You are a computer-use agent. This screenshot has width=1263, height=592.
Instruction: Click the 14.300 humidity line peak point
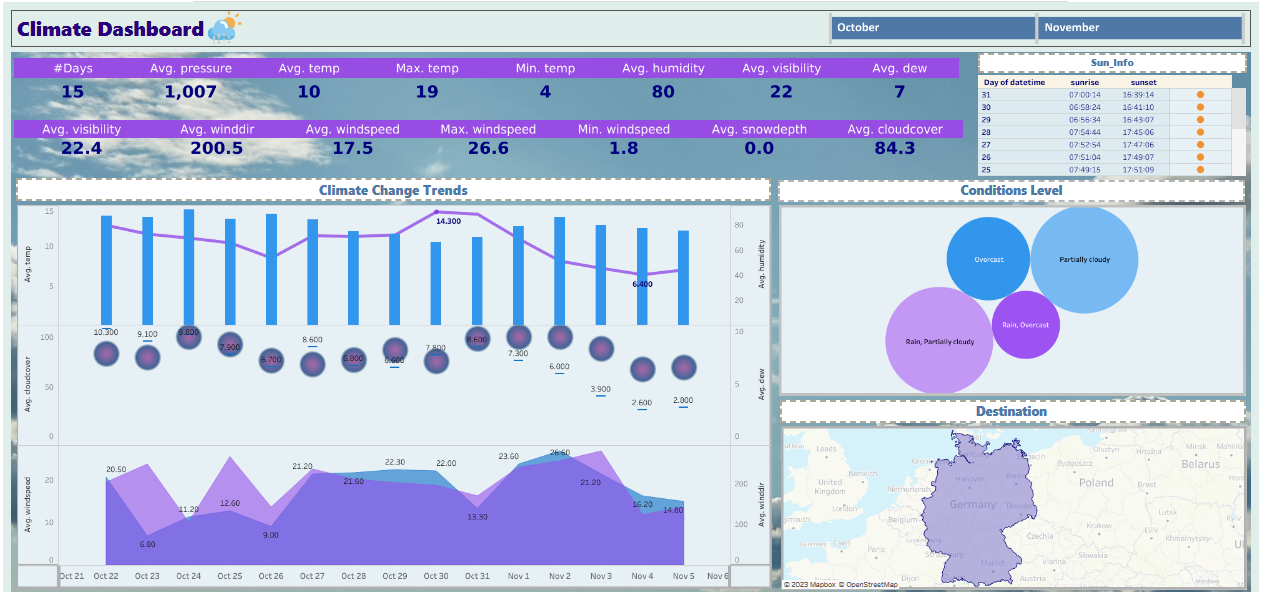(437, 212)
